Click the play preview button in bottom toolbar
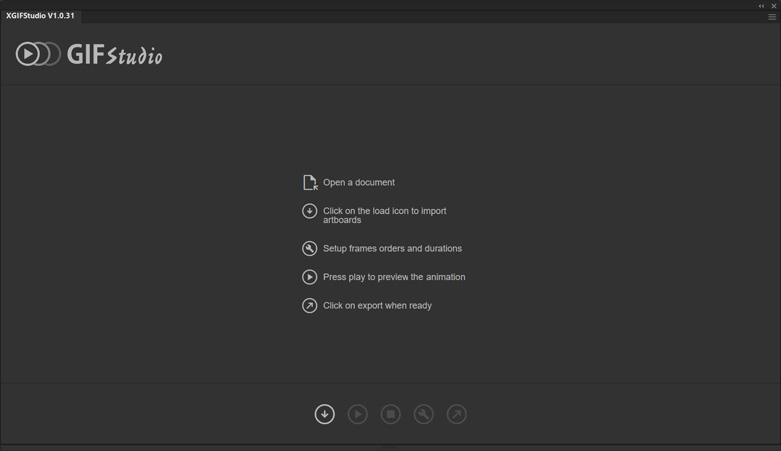This screenshot has height=451, width=781. click(x=358, y=414)
